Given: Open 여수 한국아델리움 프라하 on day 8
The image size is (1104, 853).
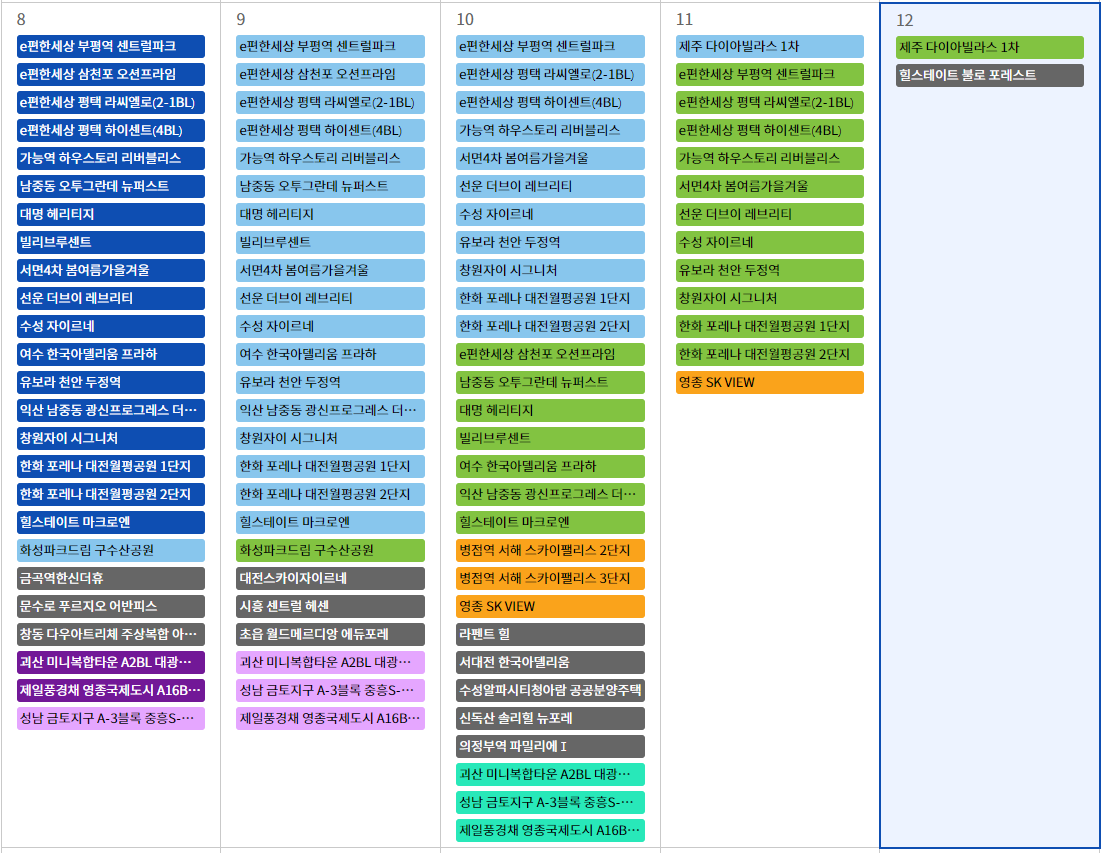Looking at the screenshot, I should [x=111, y=354].
